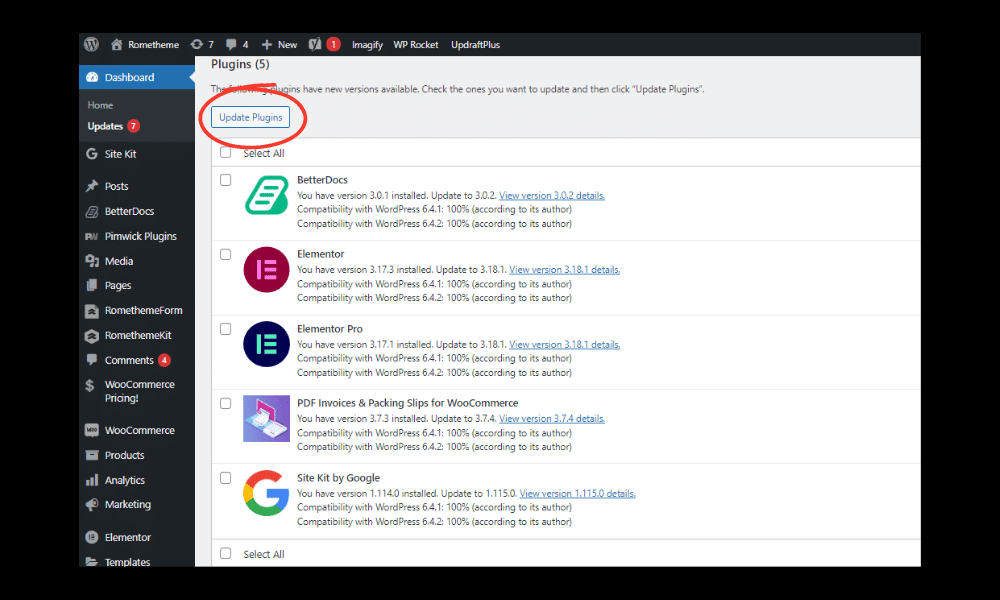Click the WooCommerce Woo sidebar icon
Image resolution: width=1000 pixels, height=600 pixels.
[92, 430]
